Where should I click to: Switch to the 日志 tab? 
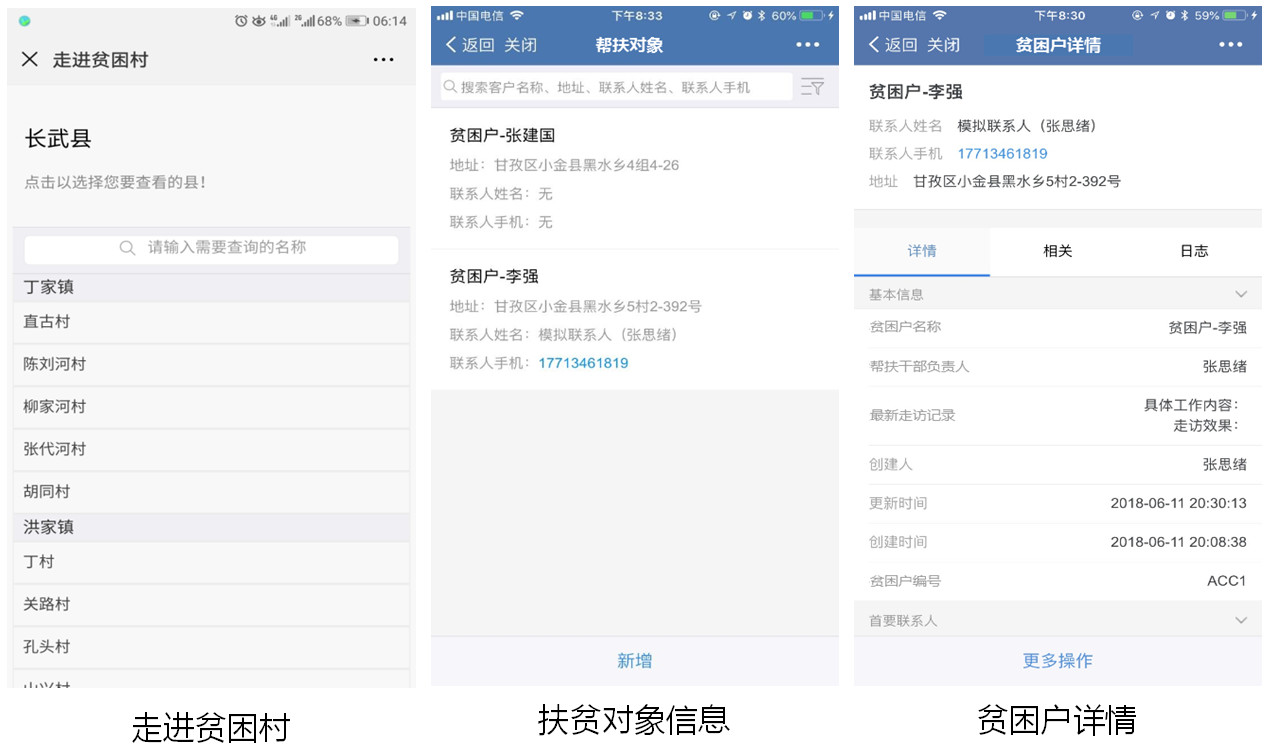[x=1194, y=251]
